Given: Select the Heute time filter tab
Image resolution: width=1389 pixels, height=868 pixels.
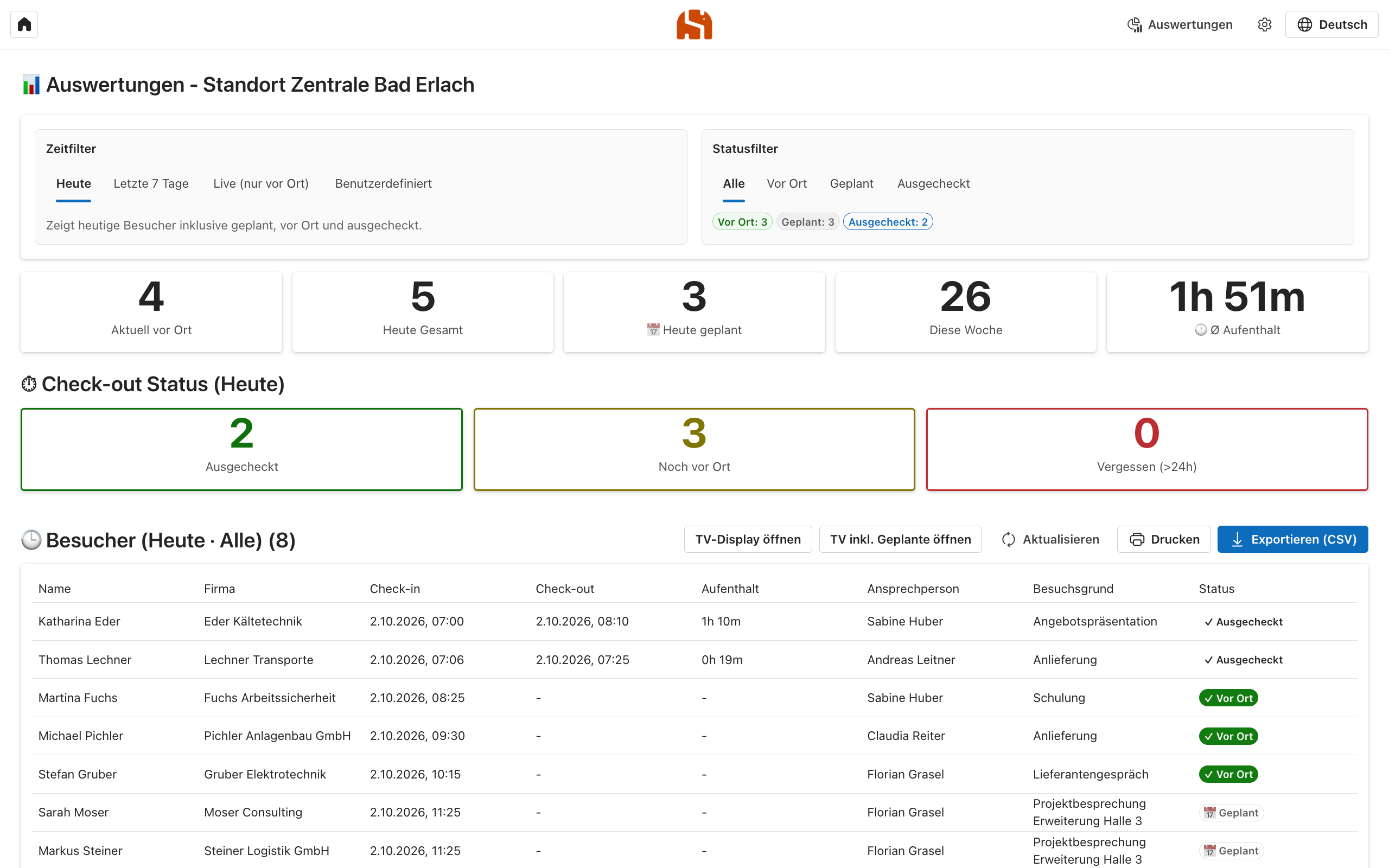Looking at the screenshot, I should tap(74, 184).
